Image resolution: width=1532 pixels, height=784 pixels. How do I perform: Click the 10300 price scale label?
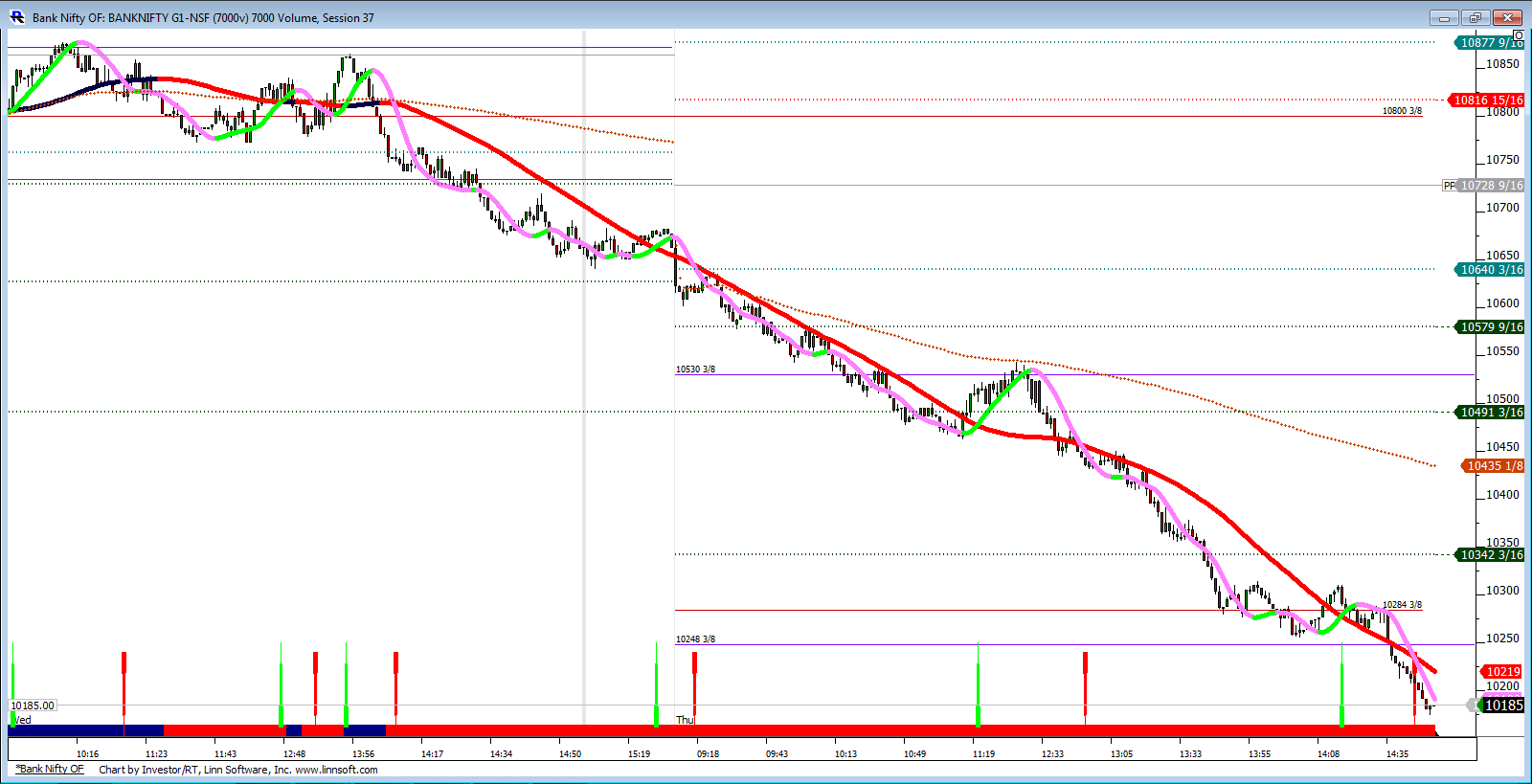1502,591
